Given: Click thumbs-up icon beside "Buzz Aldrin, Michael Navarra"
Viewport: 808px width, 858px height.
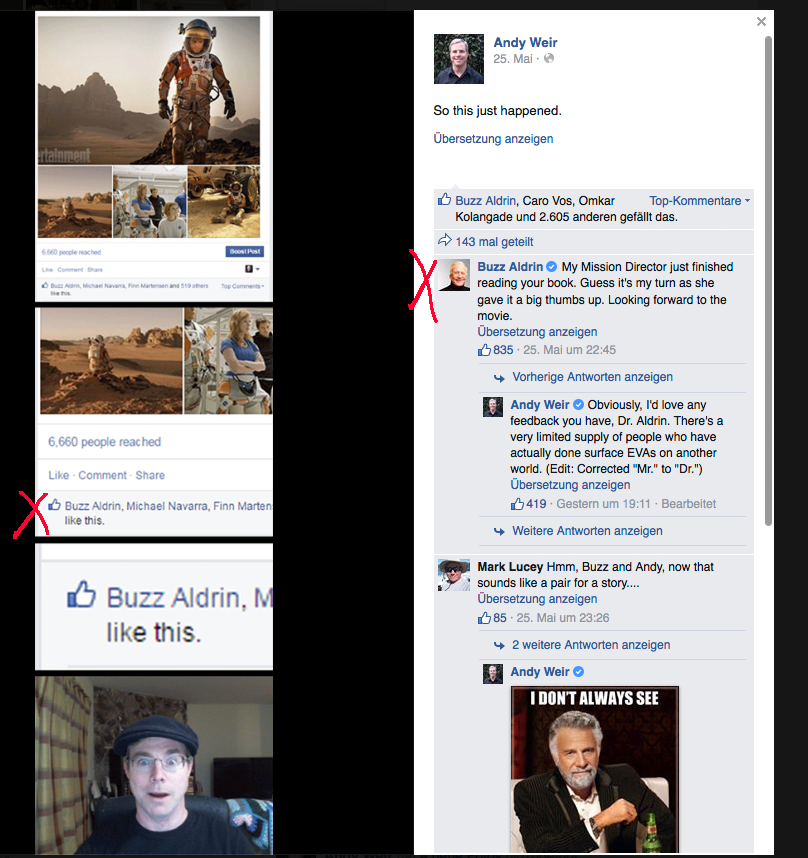Looking at the screenshot, I should pyautogui.click(x=54, y=505).
